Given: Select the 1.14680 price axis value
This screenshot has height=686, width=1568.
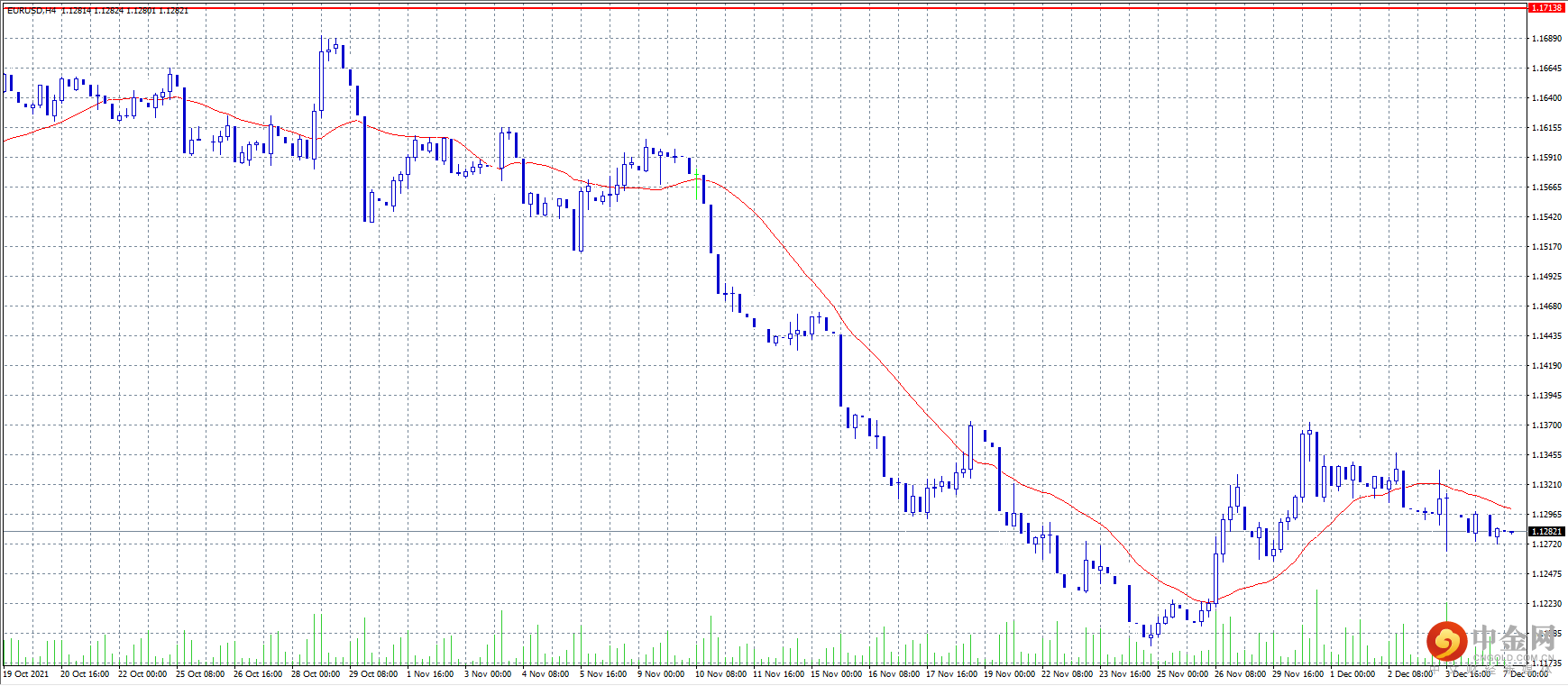Looking at the screenshot, I should coord(1546,306).
